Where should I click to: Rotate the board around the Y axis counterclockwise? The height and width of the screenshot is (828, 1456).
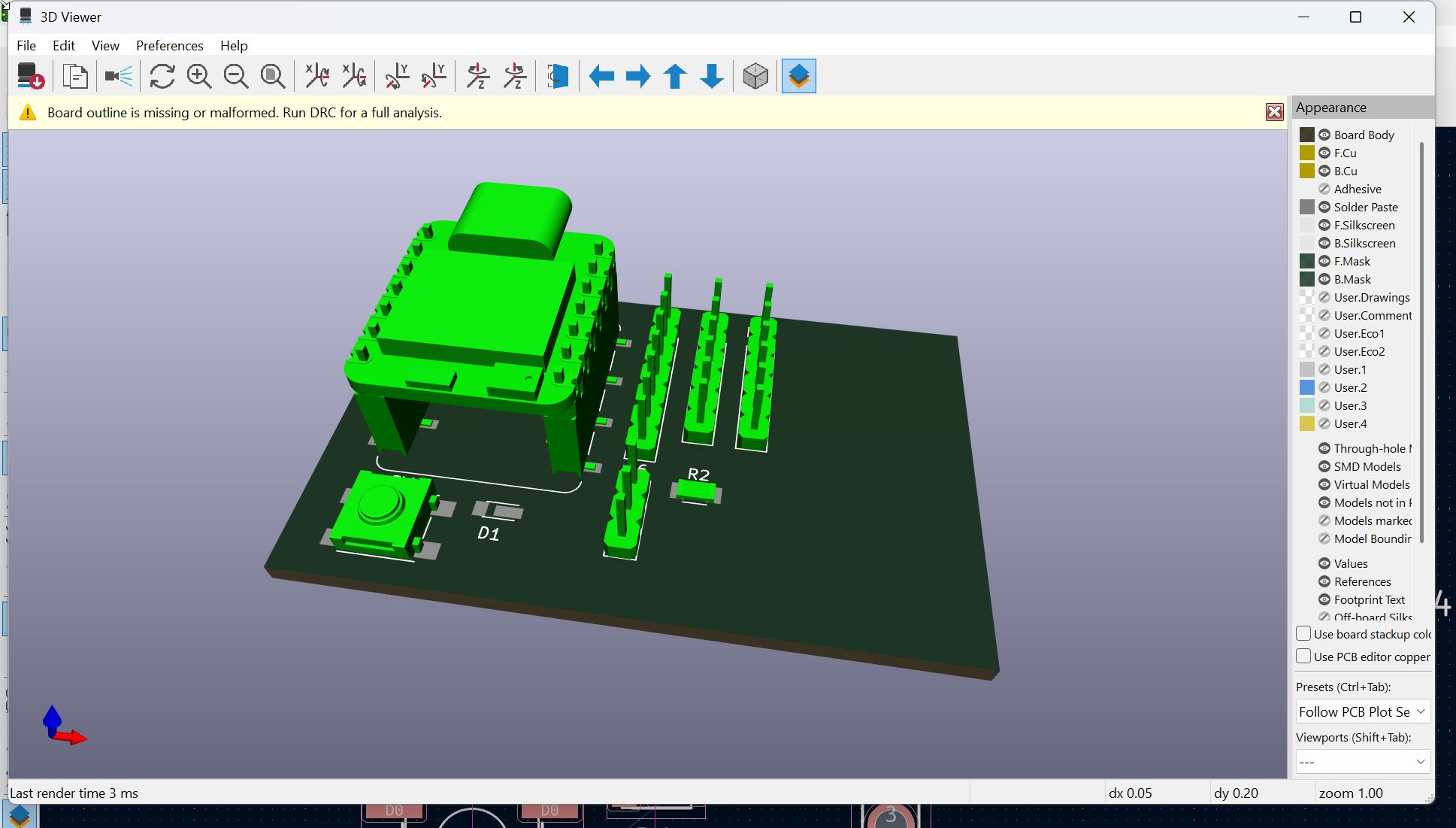pyautogui.click(x=434, y=76)
